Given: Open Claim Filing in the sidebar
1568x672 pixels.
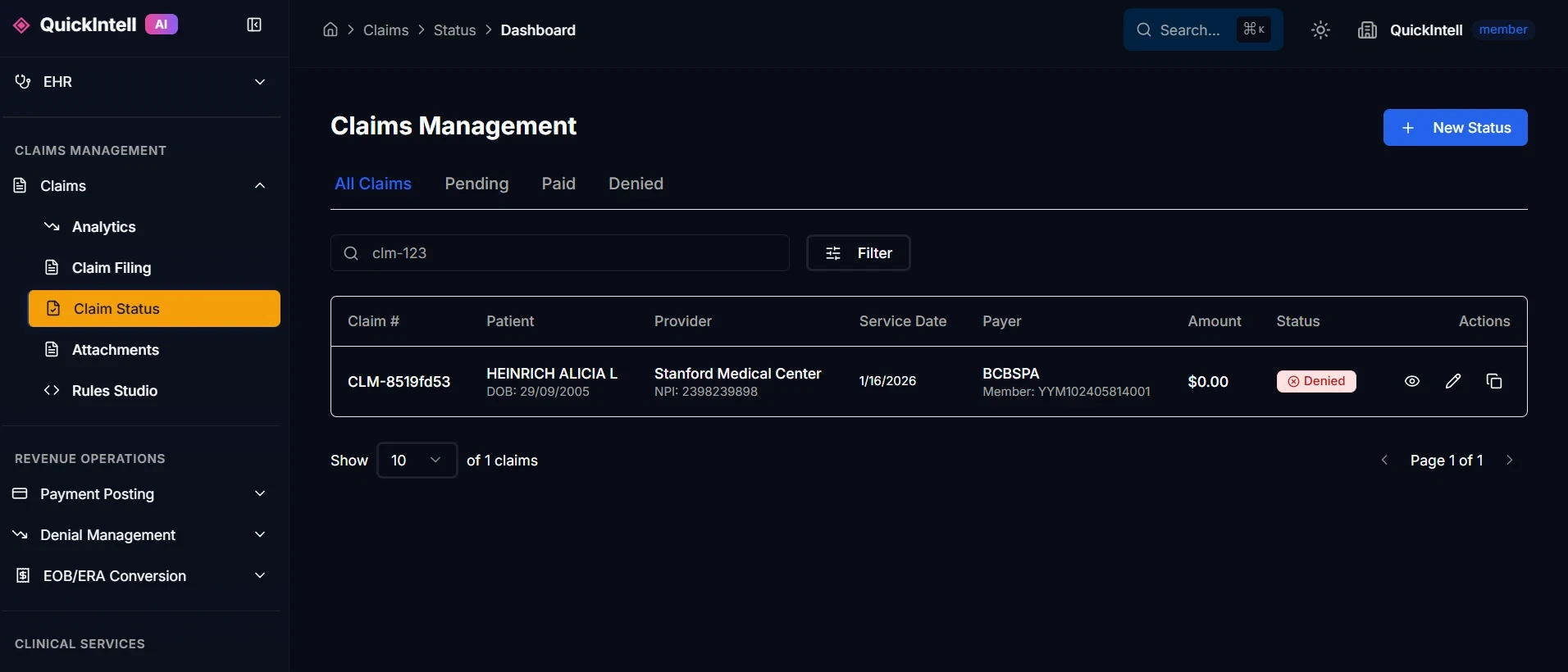Looking at the screenshot, I should pos(154,268).
